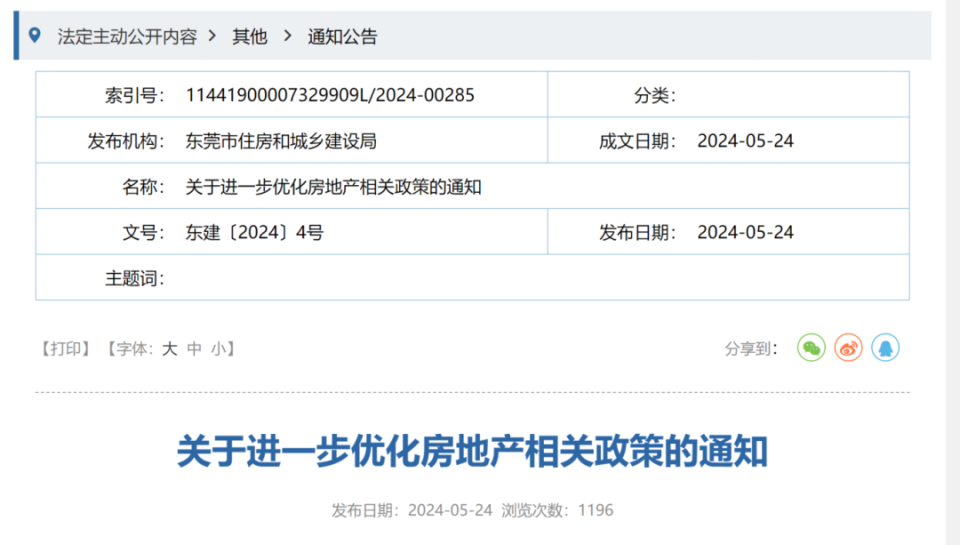Click the 索引号 label
This screenshot has height=545, width=960.
point(135,96)
